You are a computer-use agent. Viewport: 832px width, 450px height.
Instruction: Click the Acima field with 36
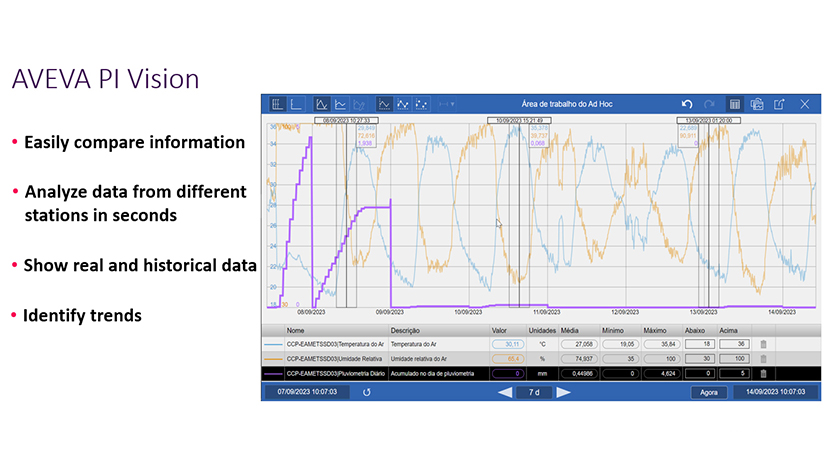[734, 344]
